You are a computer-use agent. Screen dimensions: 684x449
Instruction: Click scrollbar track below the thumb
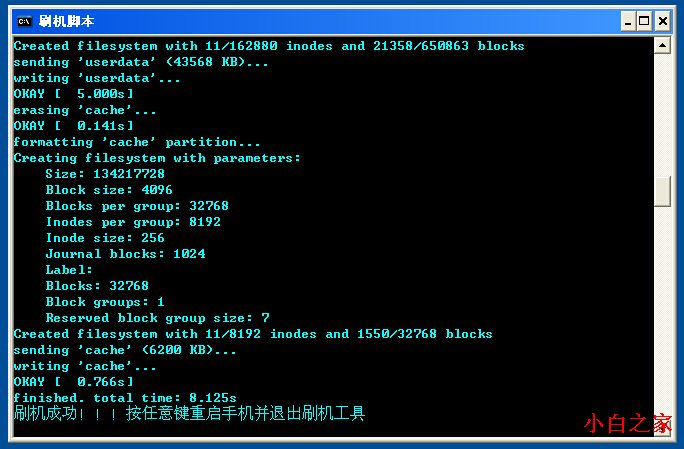662,310
